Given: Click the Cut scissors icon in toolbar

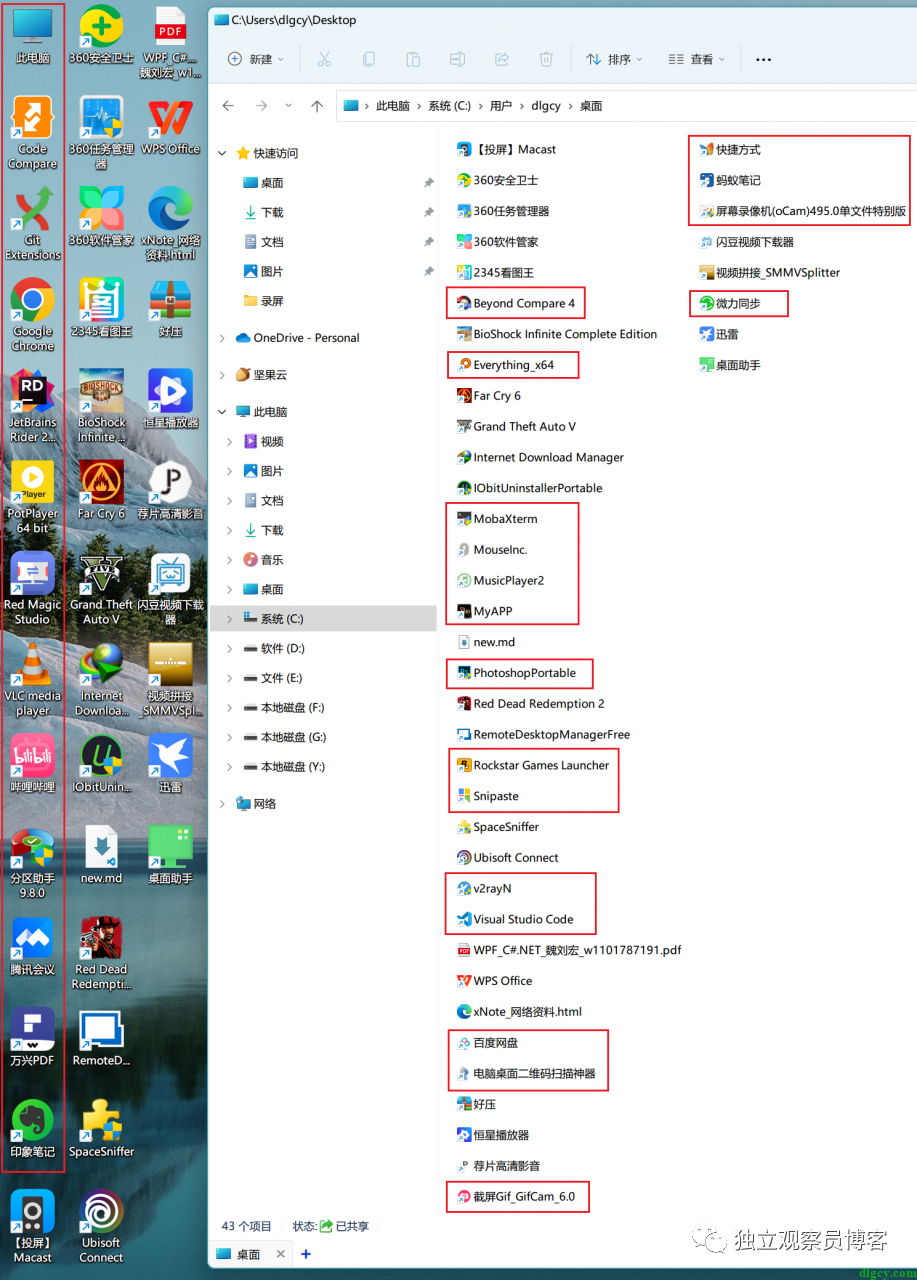Looking at the screenshot, I should (324, 59).
